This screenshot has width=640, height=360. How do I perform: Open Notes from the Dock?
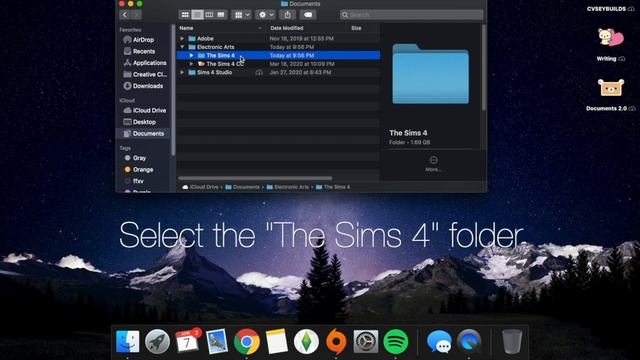click(x=276, y=341)
